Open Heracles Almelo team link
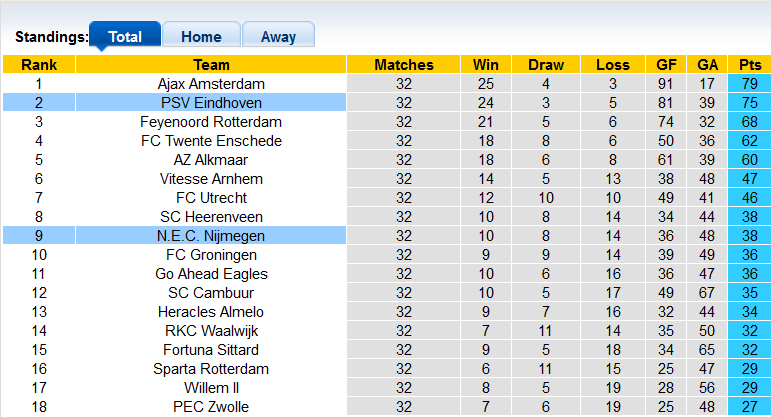The image size is (771, 417). (211, 312)
